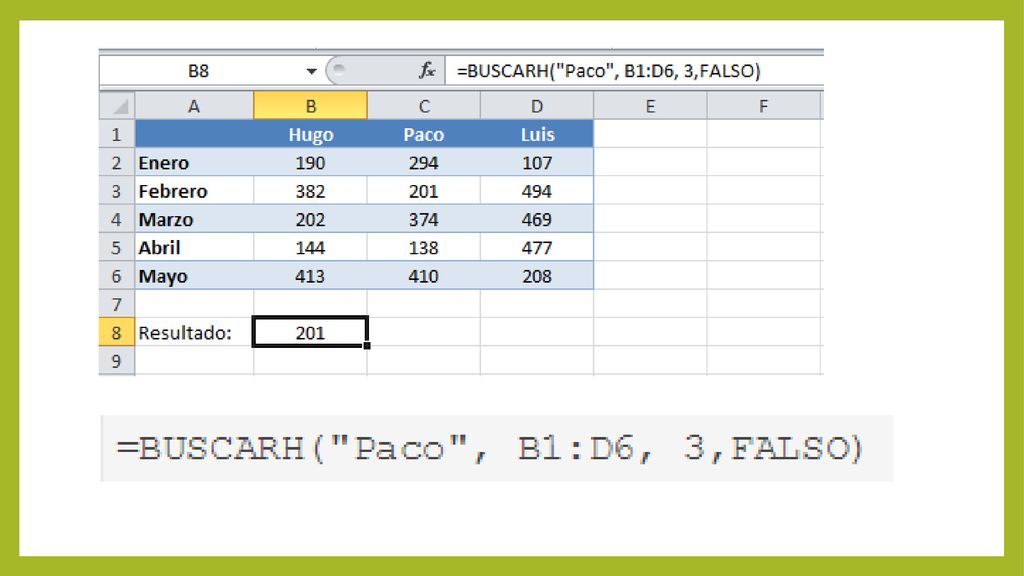Click result cell B8 showing 201
Image resolution: width=1024 pixels, height=576 pixels.
(310, 332)
